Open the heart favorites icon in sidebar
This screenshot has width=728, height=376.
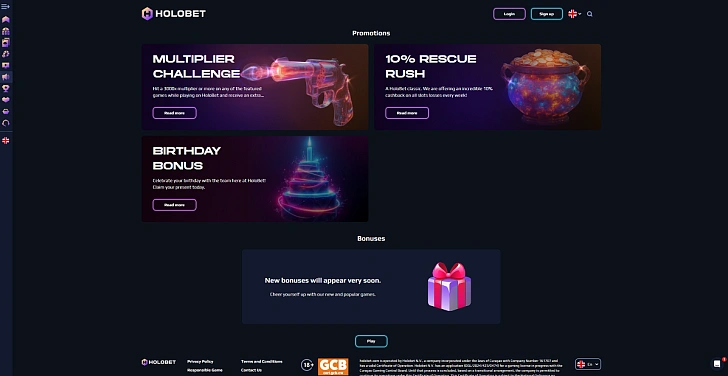tap(6, 100)
